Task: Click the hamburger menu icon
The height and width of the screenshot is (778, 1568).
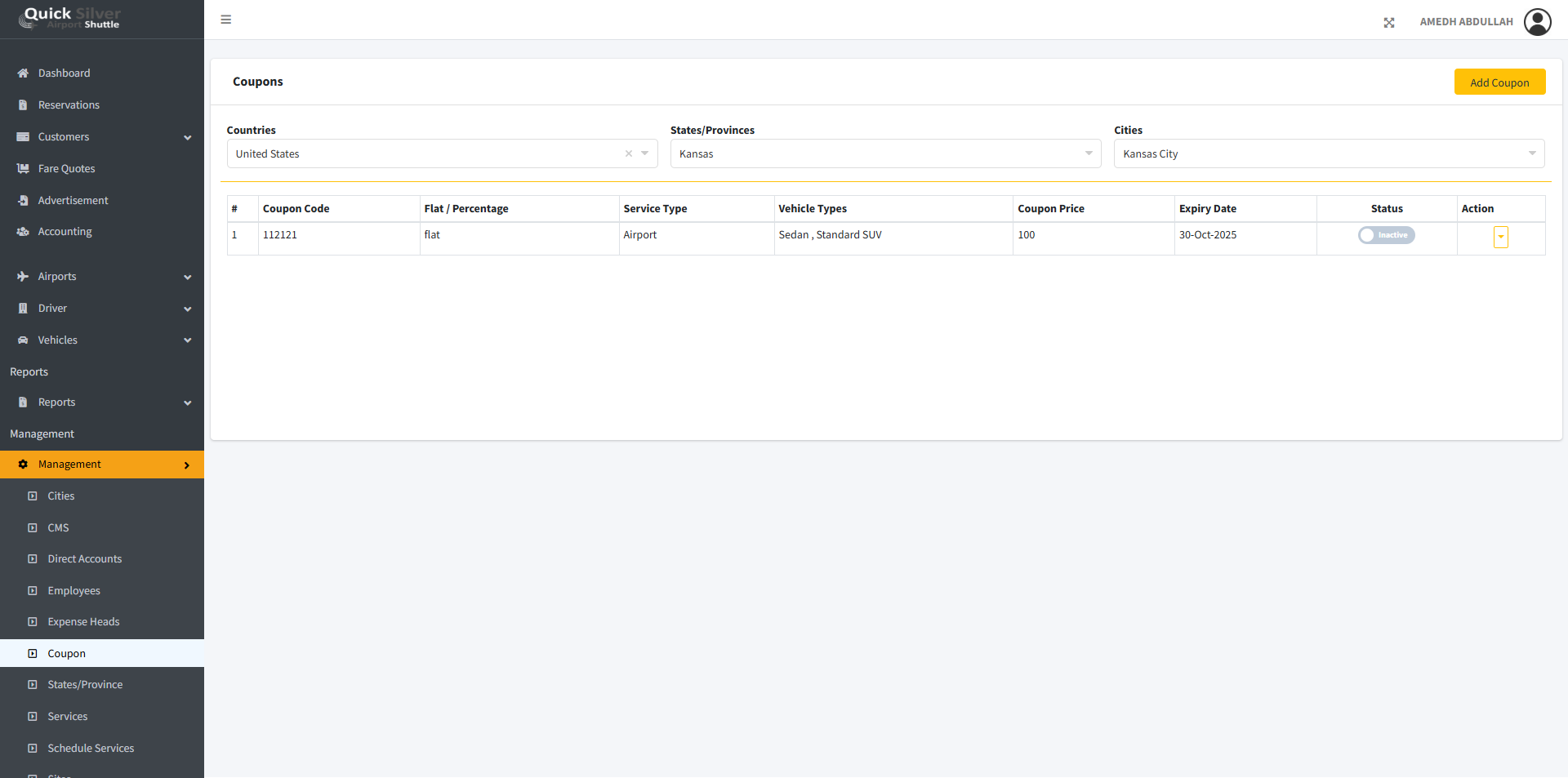Action: (x=226, y=20)
